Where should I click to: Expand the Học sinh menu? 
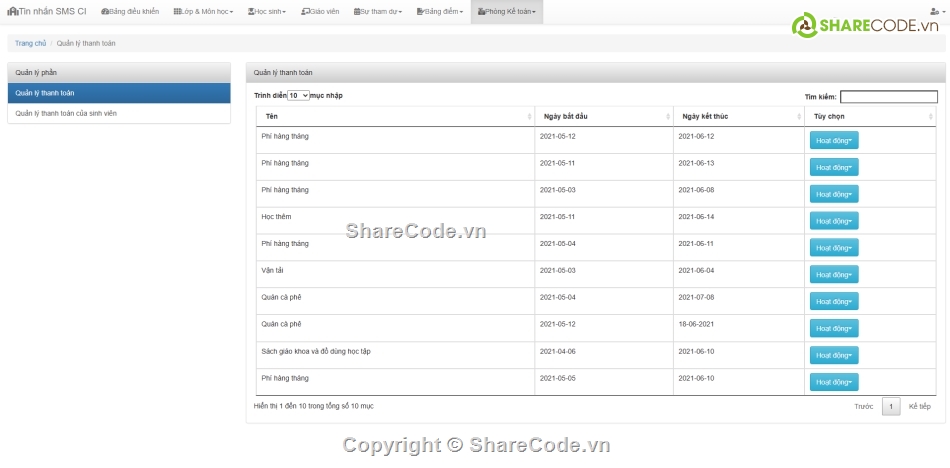[267, 12]
